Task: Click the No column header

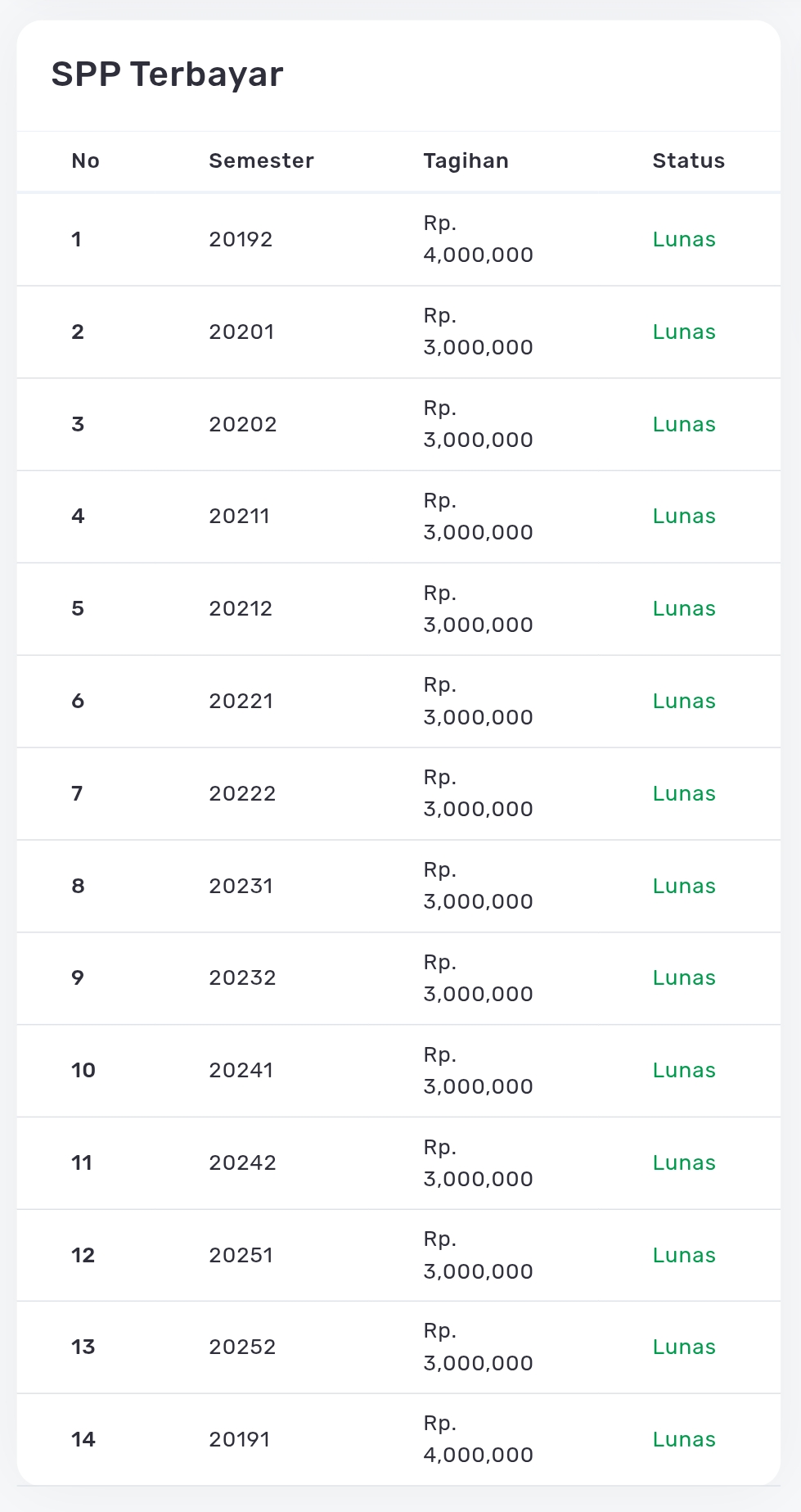Action: (x=85, y=160)
